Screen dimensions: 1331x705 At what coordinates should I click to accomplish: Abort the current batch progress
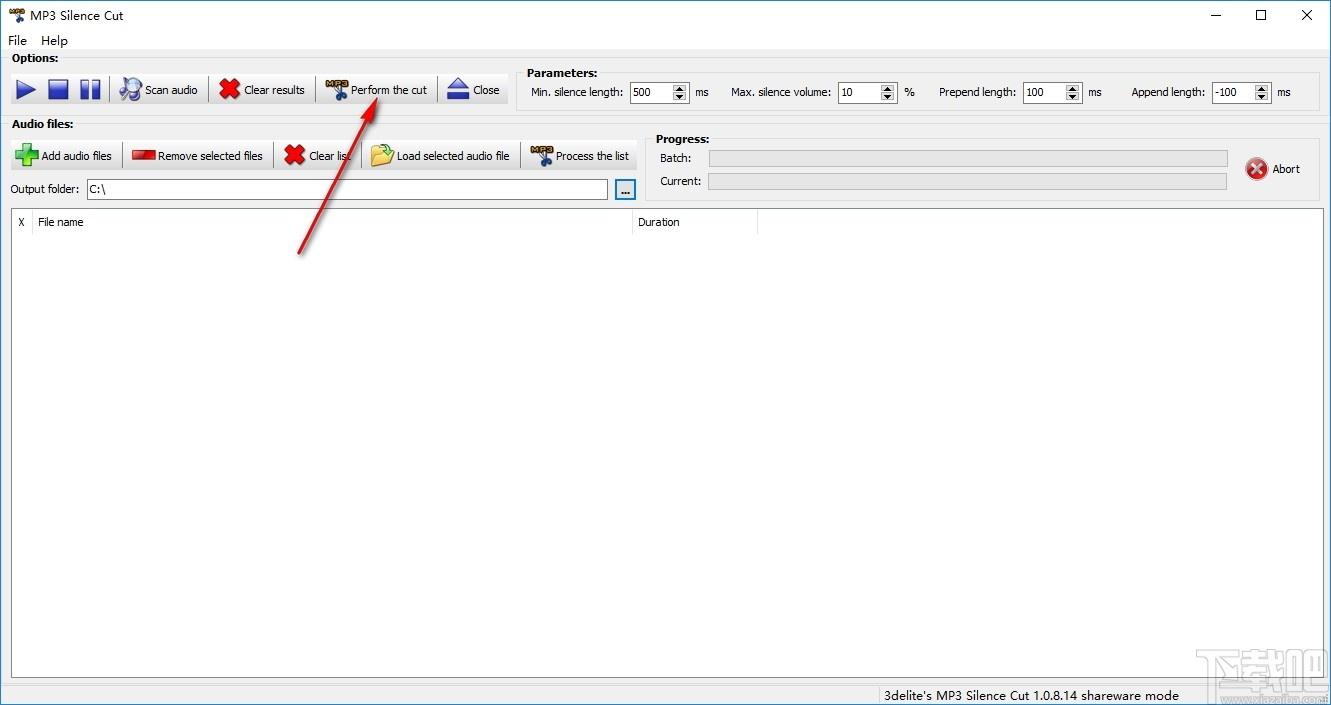click(x=1273, y=169)
